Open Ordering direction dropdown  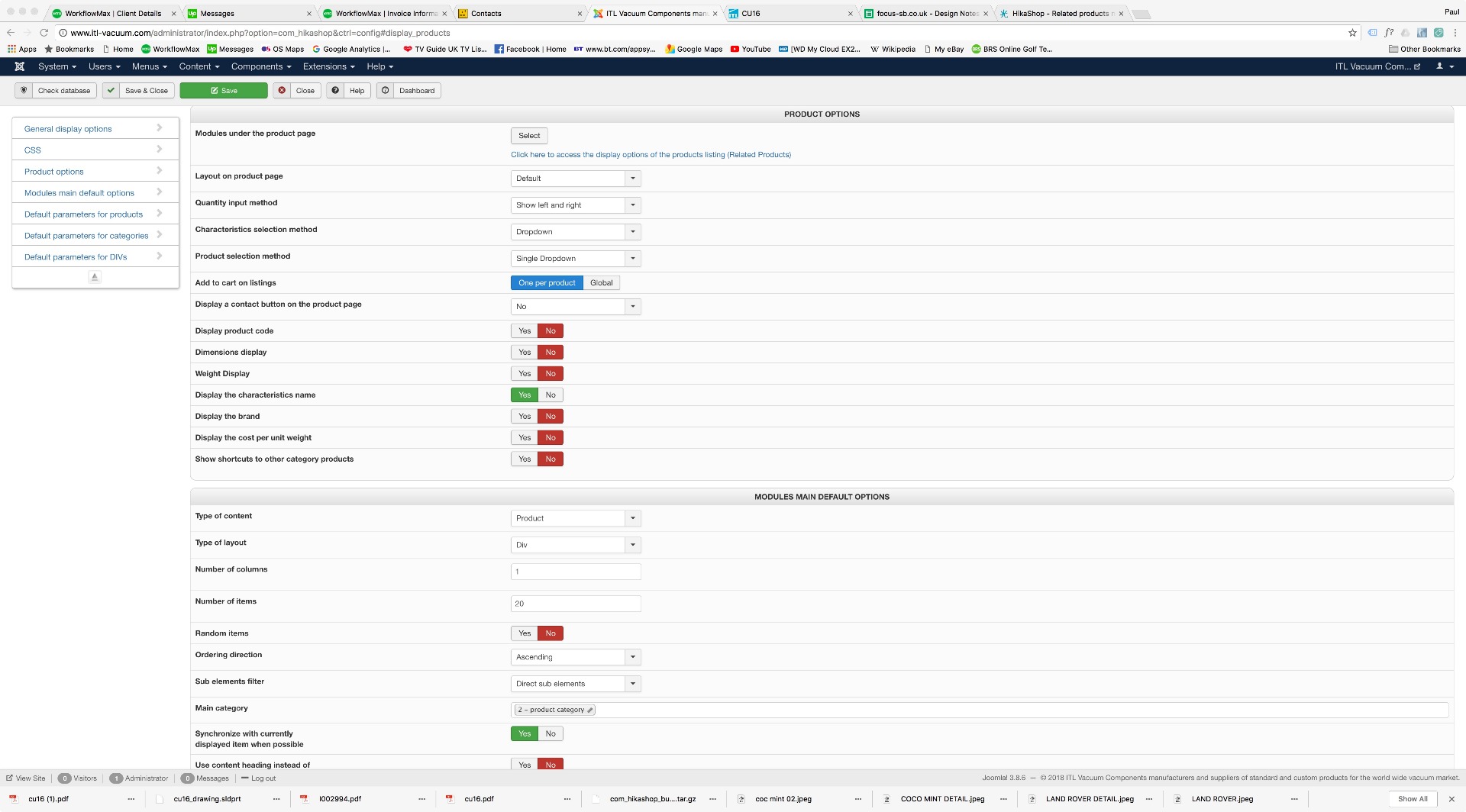pos(576,657)
